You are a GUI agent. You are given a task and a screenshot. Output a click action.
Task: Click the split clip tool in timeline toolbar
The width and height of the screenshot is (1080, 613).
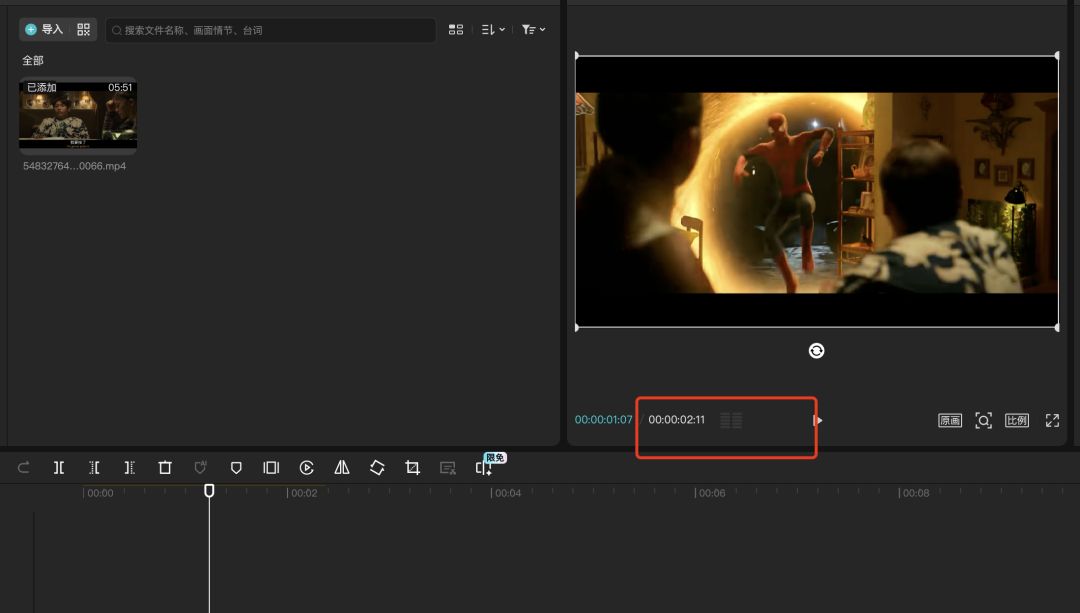coord(59,467)
